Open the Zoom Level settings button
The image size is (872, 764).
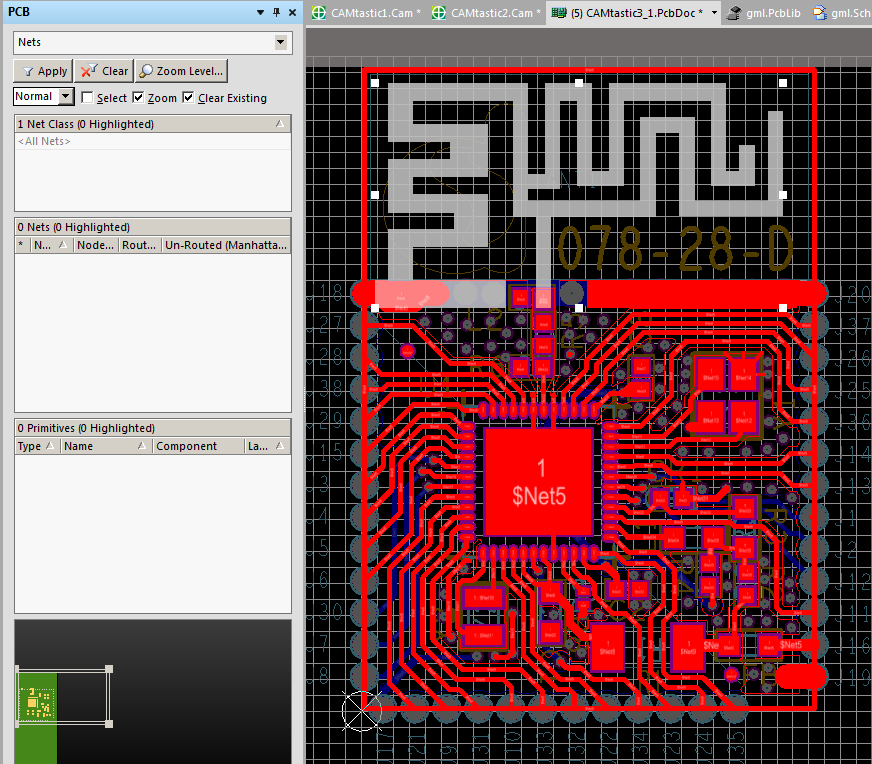(x=181, y=71)
